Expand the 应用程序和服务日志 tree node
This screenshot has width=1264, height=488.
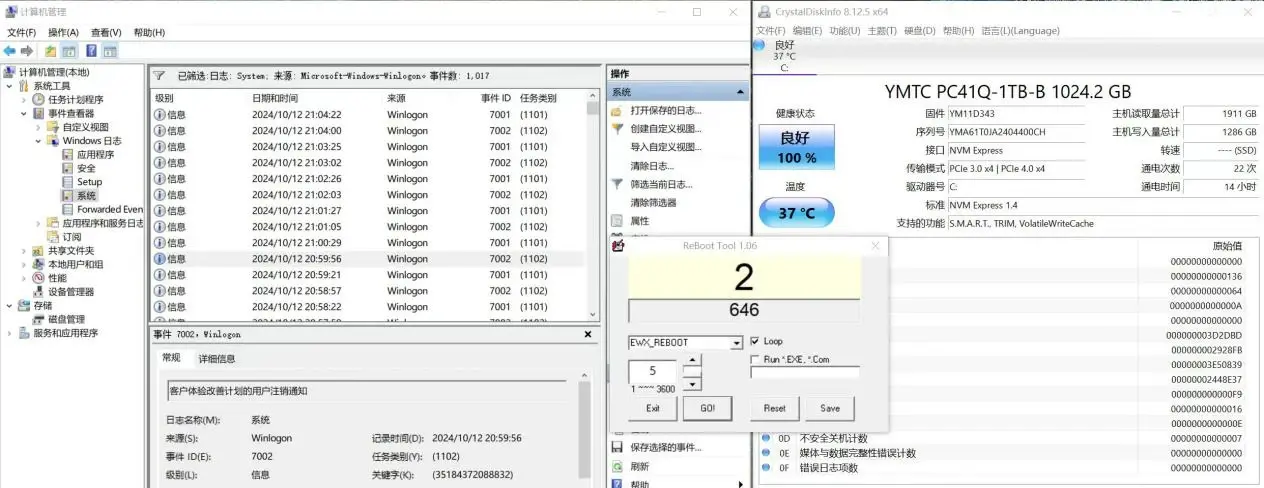pos(38,223)
